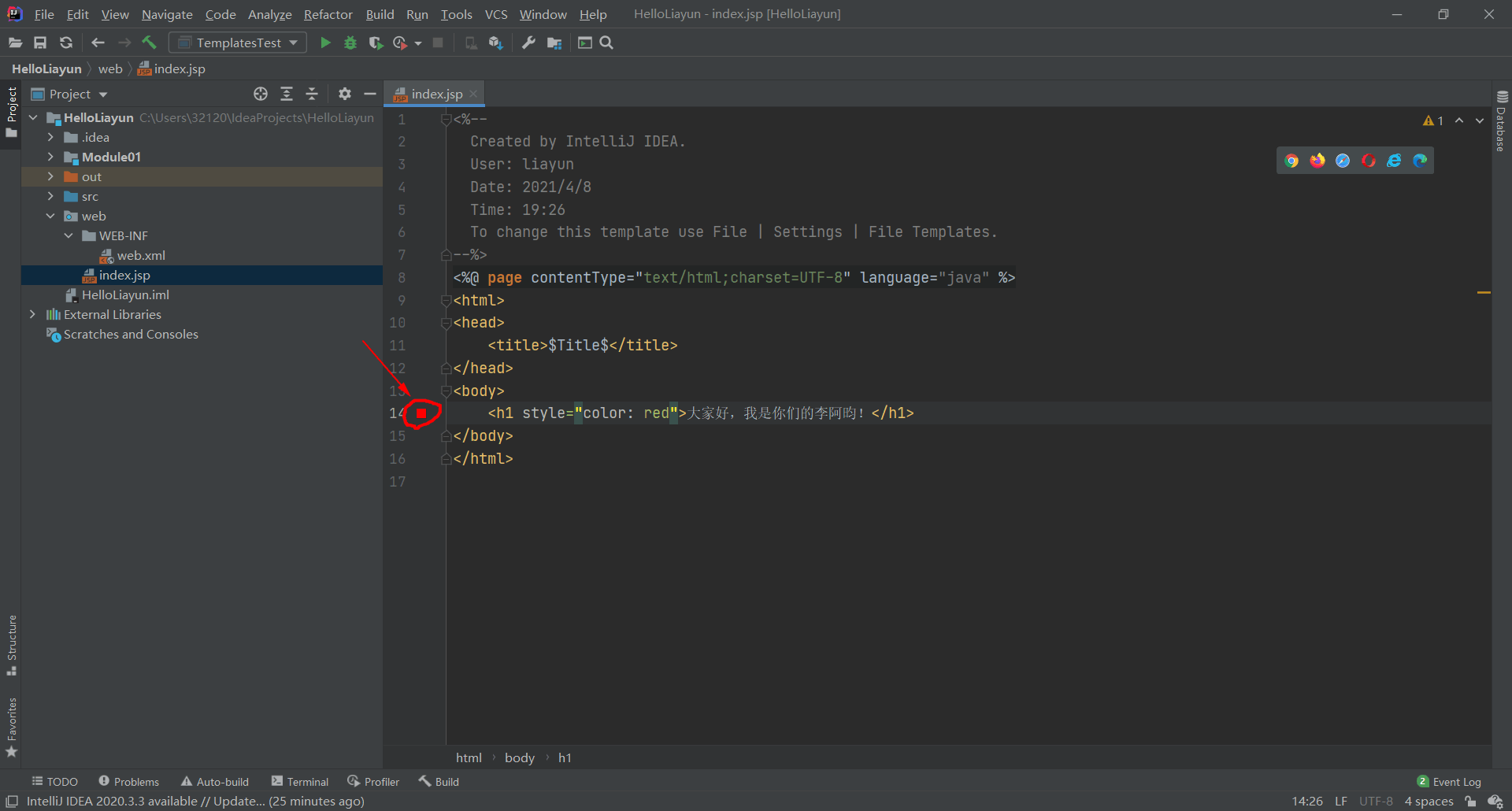Collapse the web folder

[50, 216]
